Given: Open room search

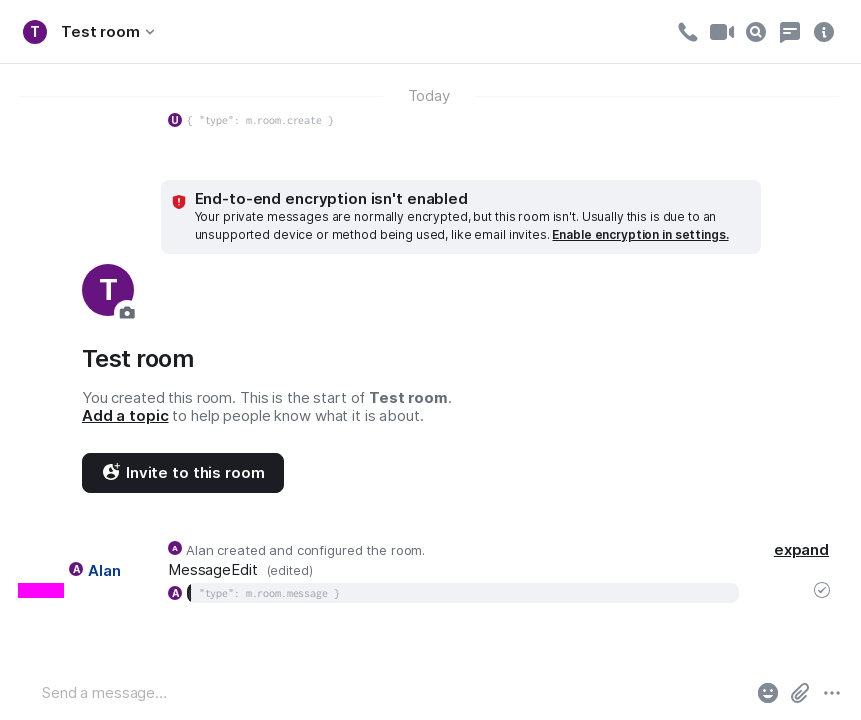Looking at the screenshot, I should (756, 32).
